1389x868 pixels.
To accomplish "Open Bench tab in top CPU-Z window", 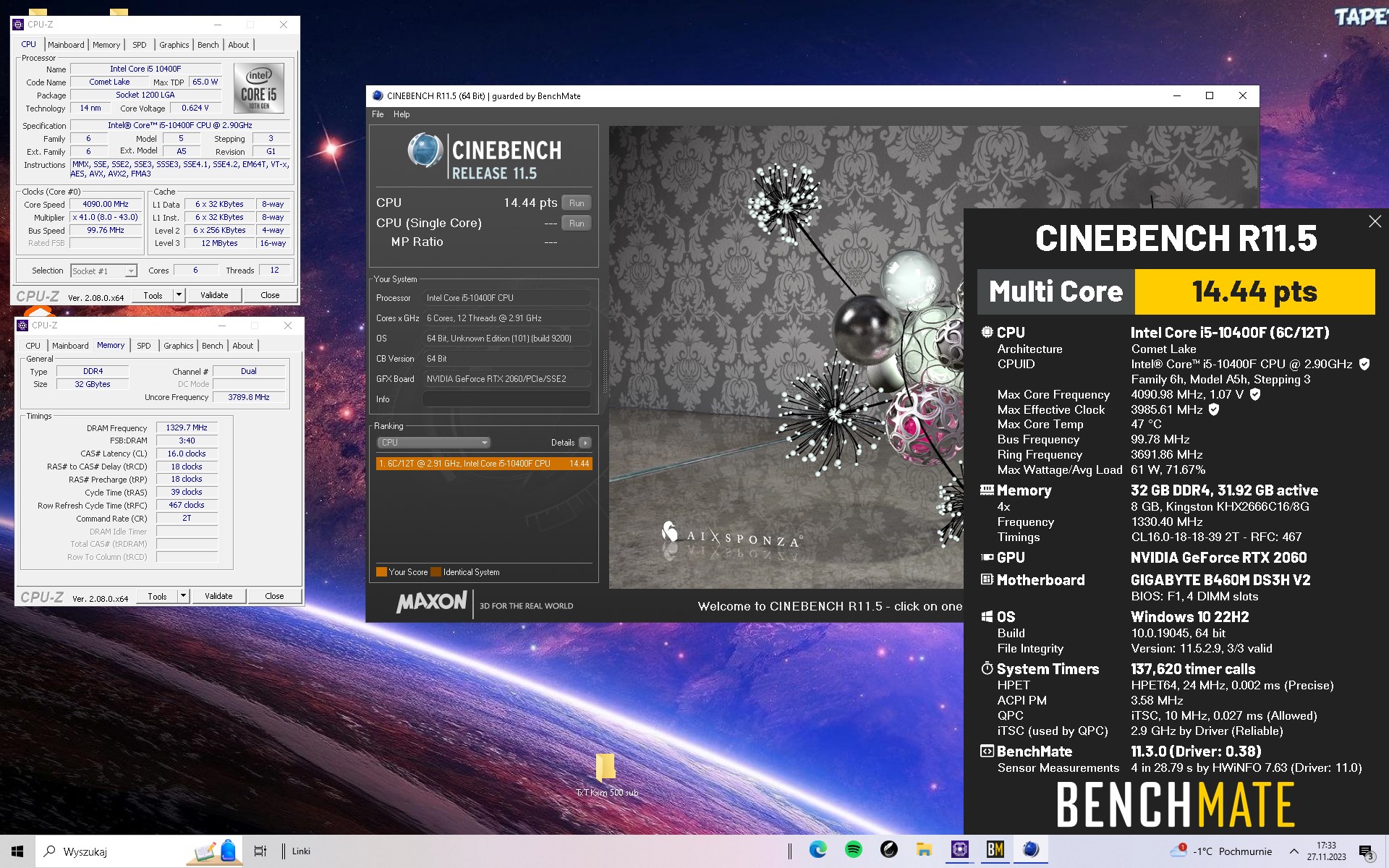I will click(x=208, y=45).
